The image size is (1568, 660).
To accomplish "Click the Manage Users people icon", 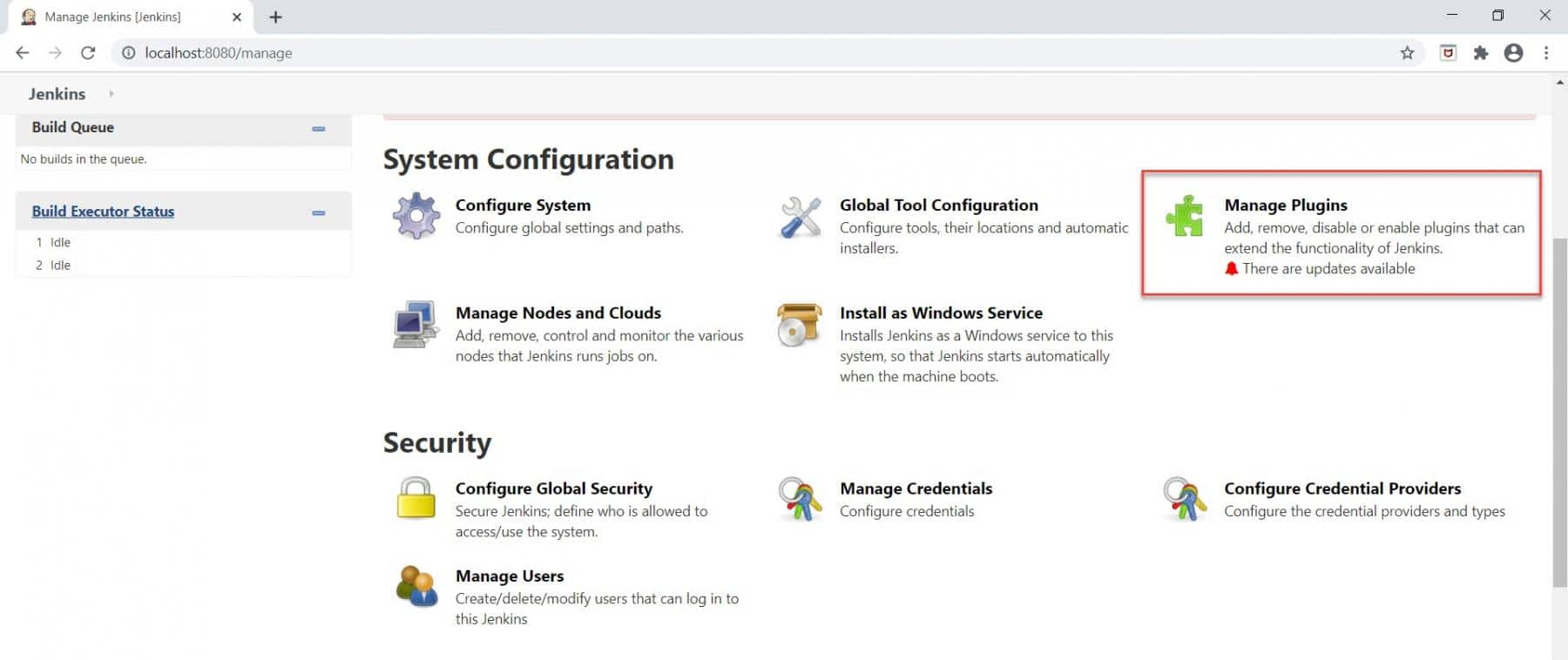I will 416,586.
